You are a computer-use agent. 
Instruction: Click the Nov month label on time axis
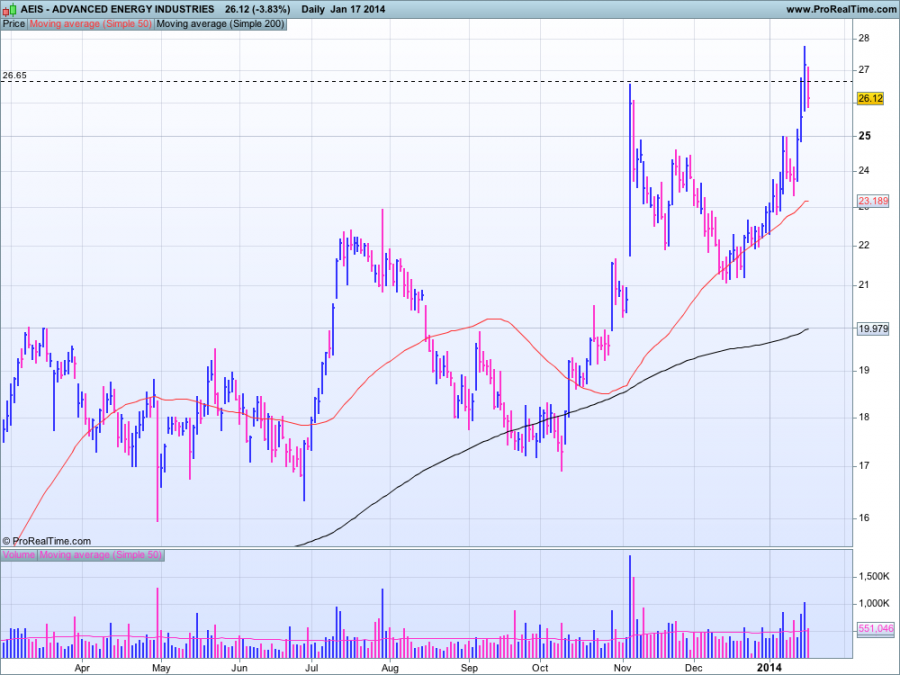[623, 668]
